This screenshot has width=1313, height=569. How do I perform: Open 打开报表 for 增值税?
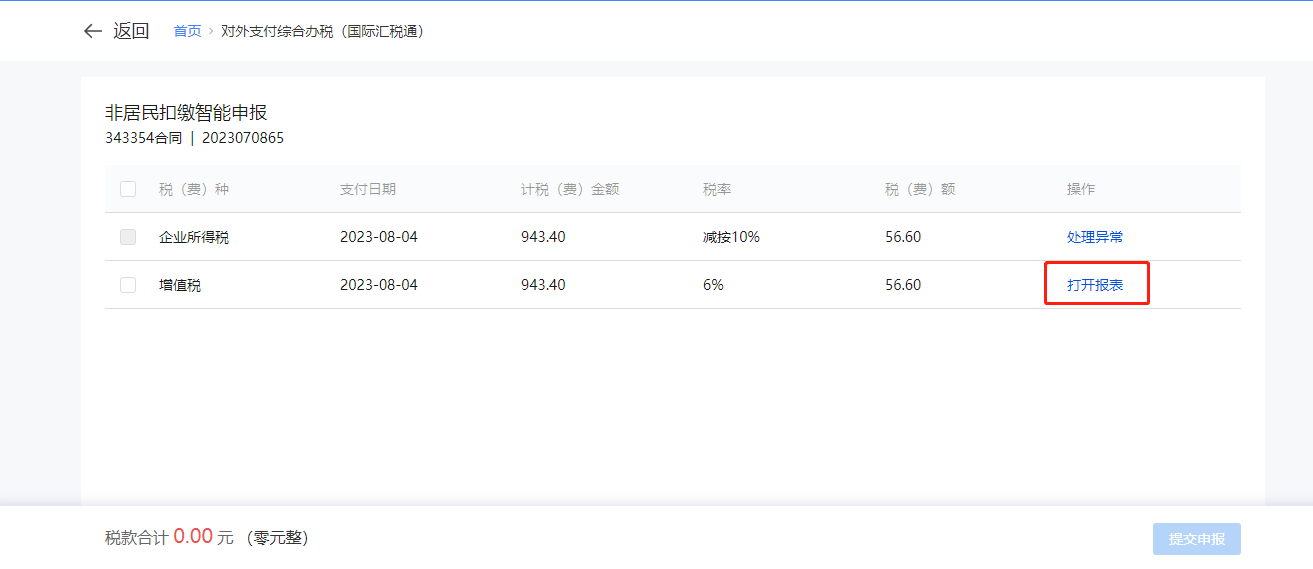click(1094, 285)
